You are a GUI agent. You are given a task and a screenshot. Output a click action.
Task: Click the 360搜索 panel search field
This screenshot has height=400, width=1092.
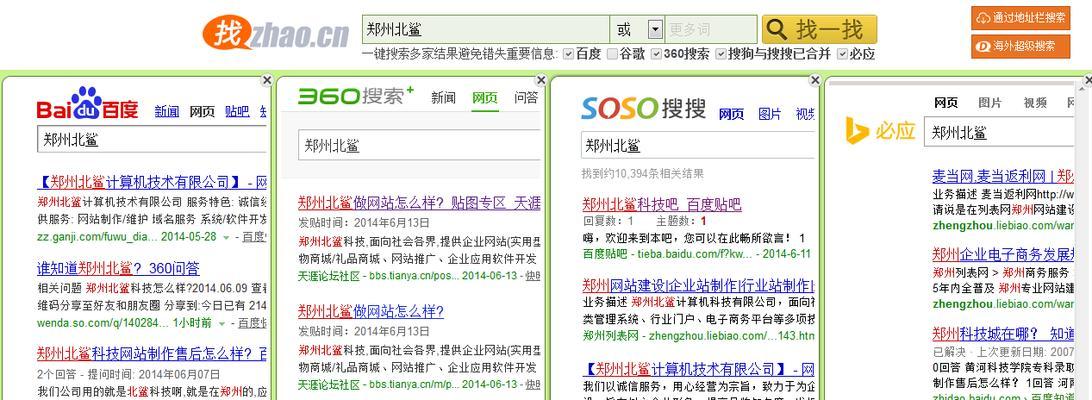419,146
